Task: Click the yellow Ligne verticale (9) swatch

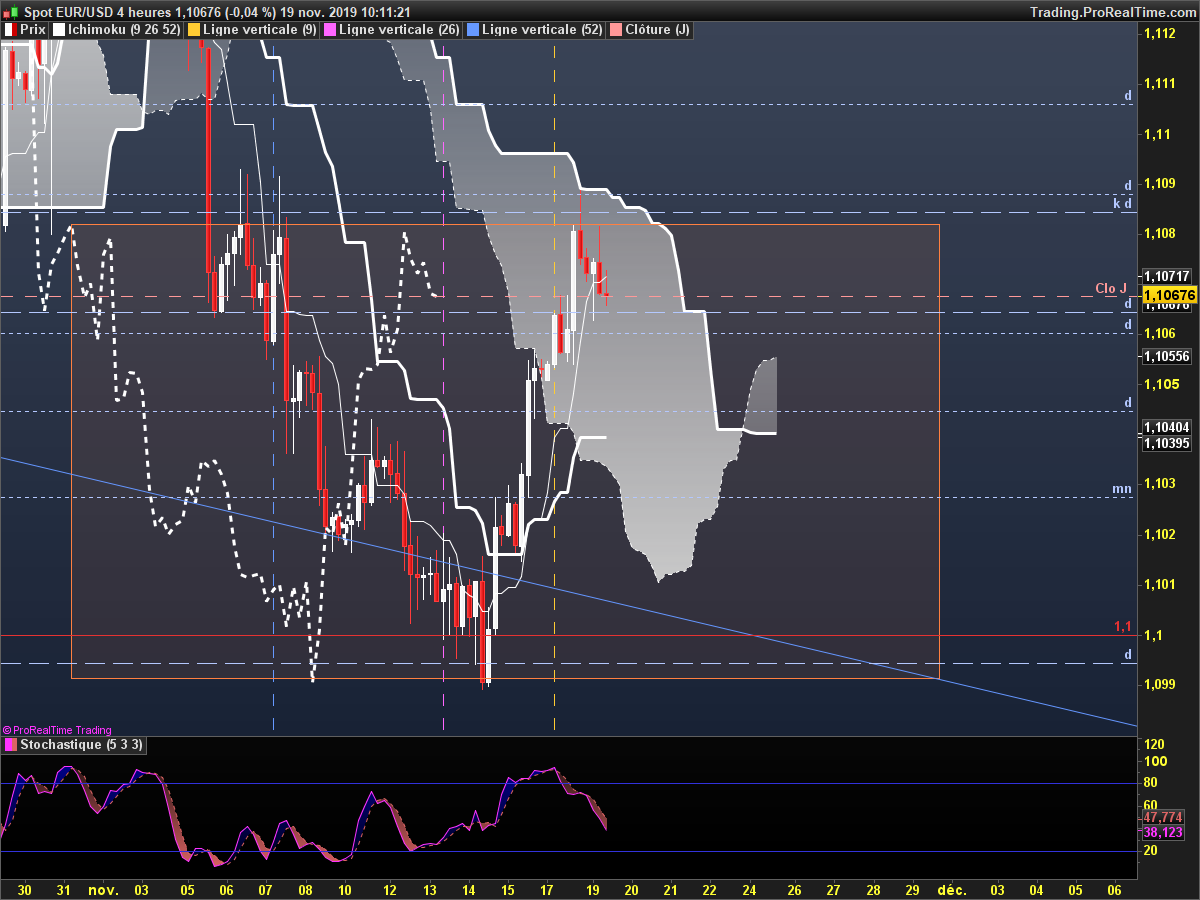Action: pos(193,30)
